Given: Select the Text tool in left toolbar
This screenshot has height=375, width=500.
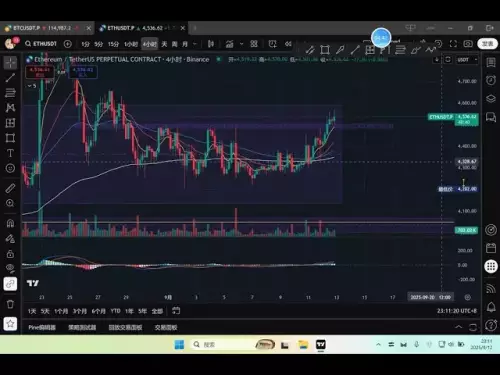Looking at the screenshot, I should 10,153.
